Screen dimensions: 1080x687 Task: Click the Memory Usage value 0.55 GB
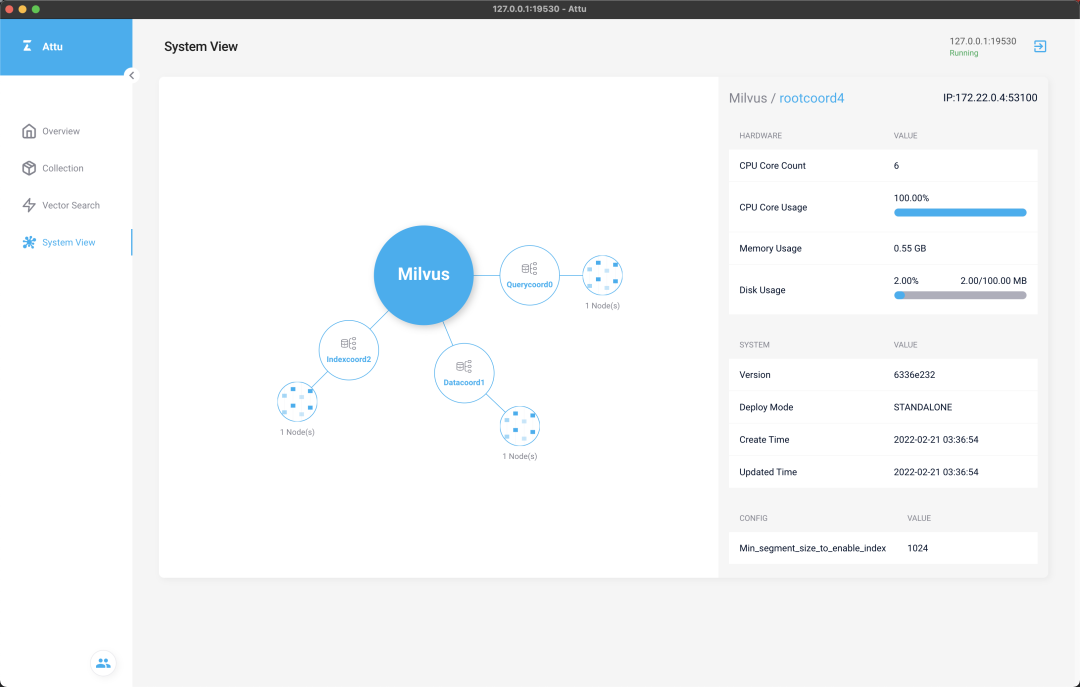[x=910, y=248]
